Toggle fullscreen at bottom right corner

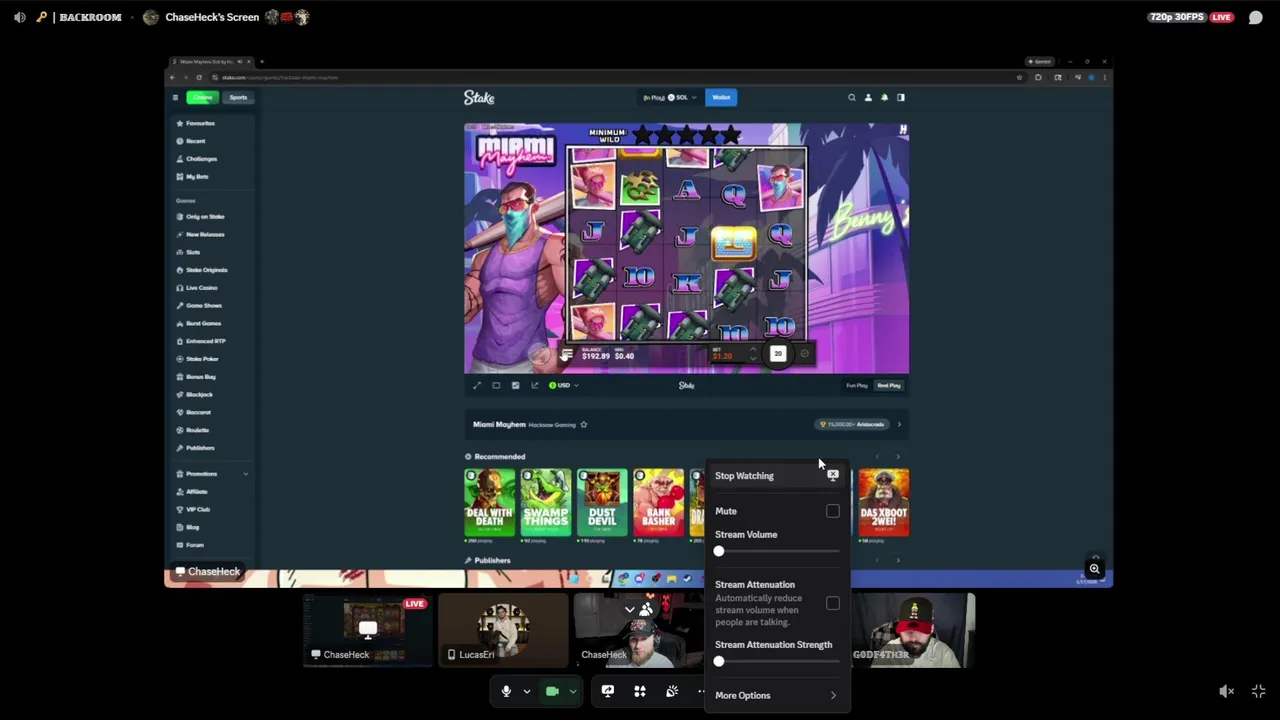[1259, 691]
